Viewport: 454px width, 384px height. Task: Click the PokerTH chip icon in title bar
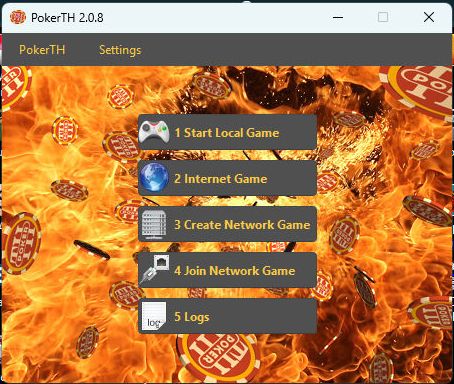coord(18,17)
